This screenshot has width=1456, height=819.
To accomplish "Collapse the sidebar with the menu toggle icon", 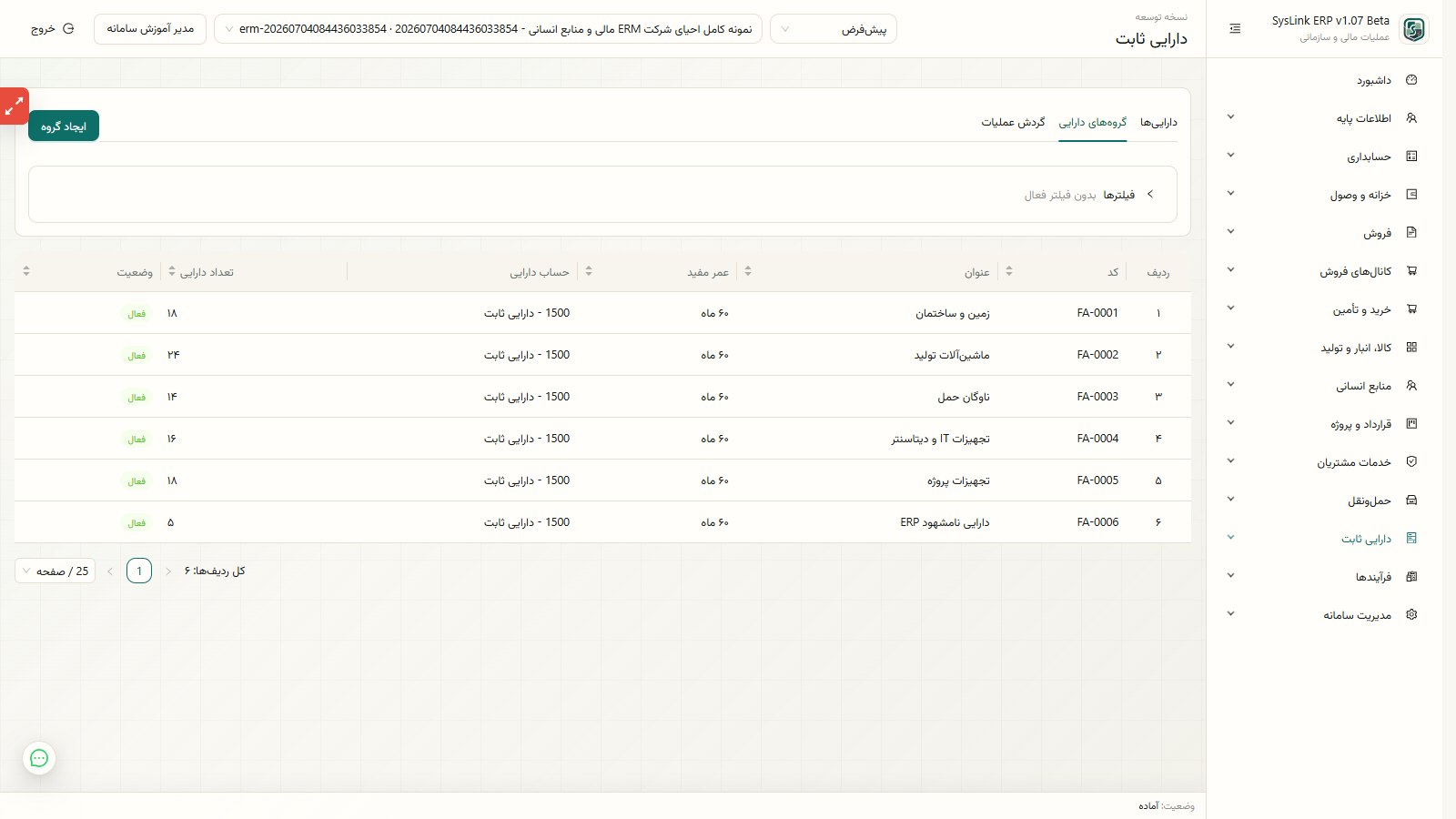I will [x=1235, y=29].
